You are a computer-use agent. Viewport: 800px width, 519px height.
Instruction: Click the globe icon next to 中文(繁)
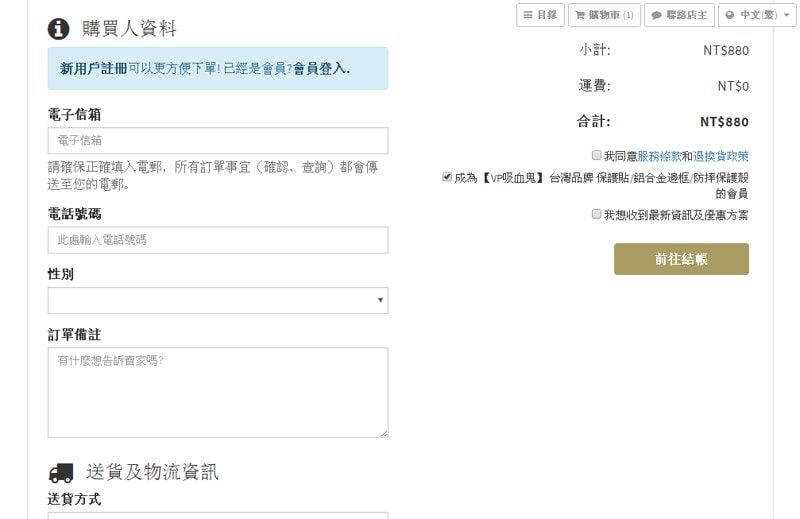point(730,15)
